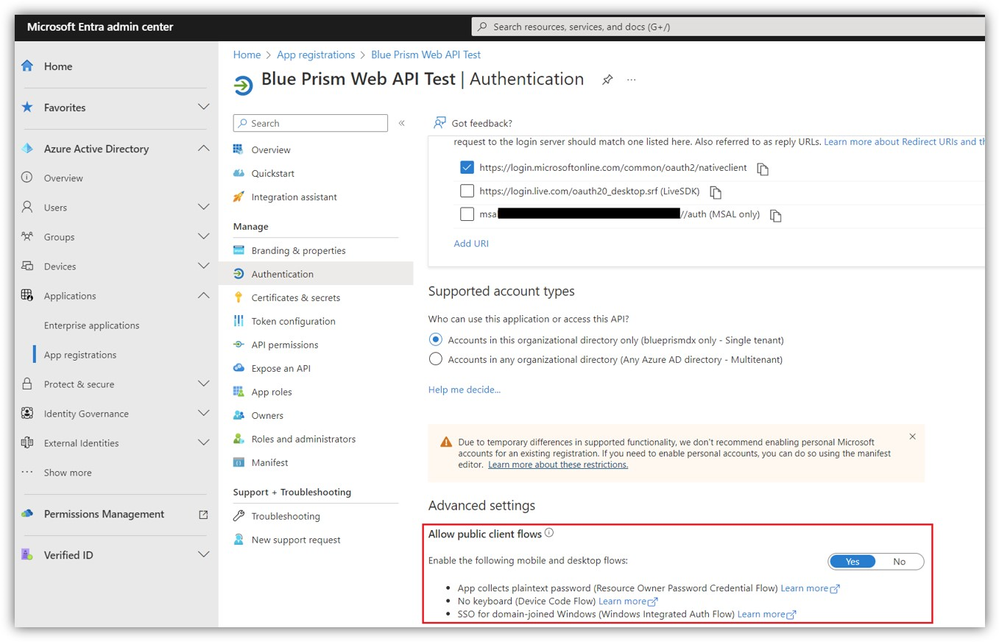The height and width of the screenshot is (642, 999).
Task: Click the Home house icon in sidebar
Action: pyautogui.click(x=27, y=66)
